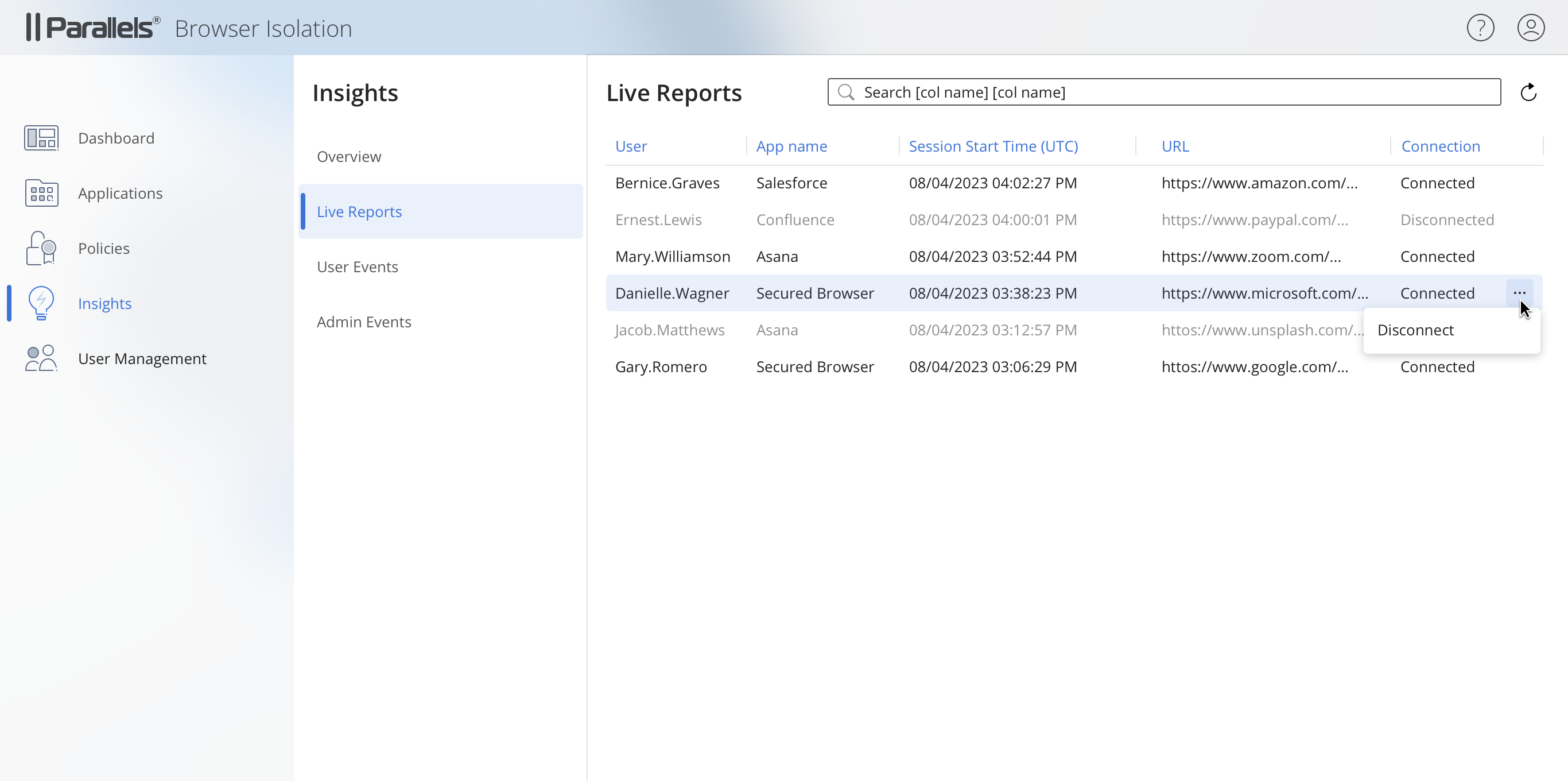Switch to User Events
Viewport: 1568px width, 781px height.
pos(358,267)
